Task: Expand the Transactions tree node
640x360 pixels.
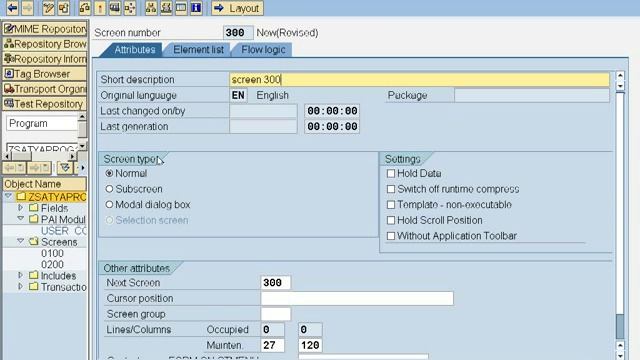Action: 20,287
